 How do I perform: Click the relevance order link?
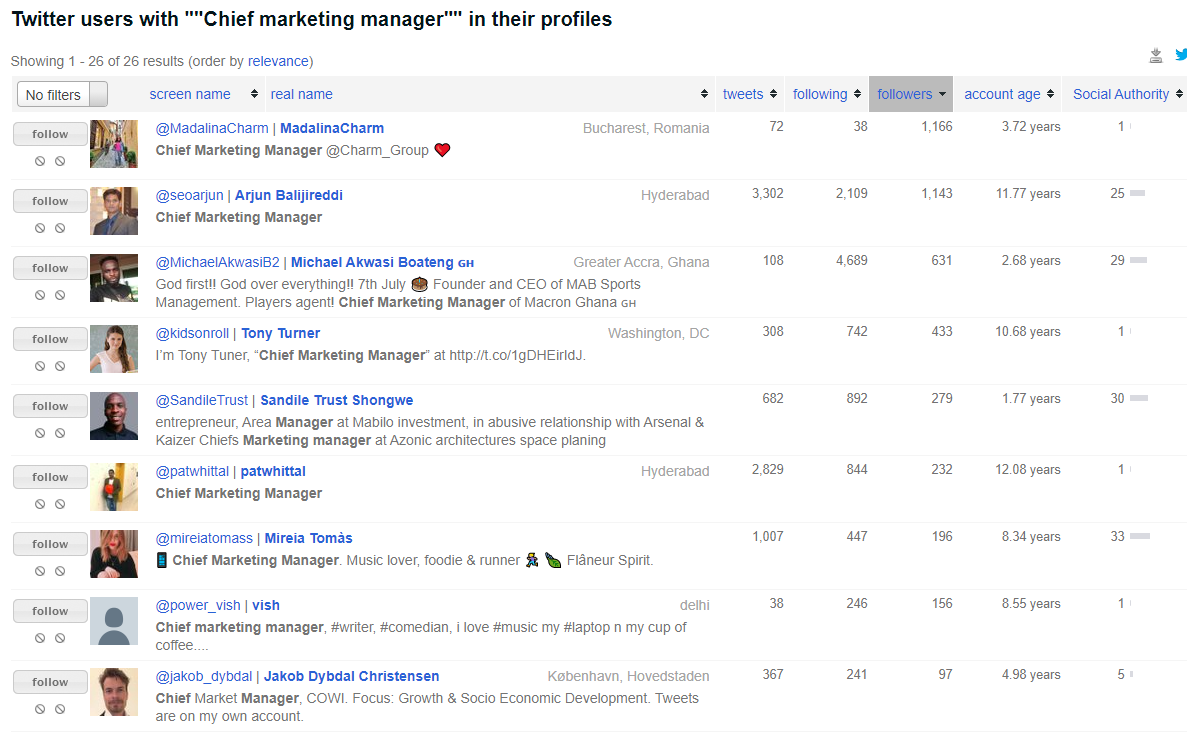click(279, 61)
